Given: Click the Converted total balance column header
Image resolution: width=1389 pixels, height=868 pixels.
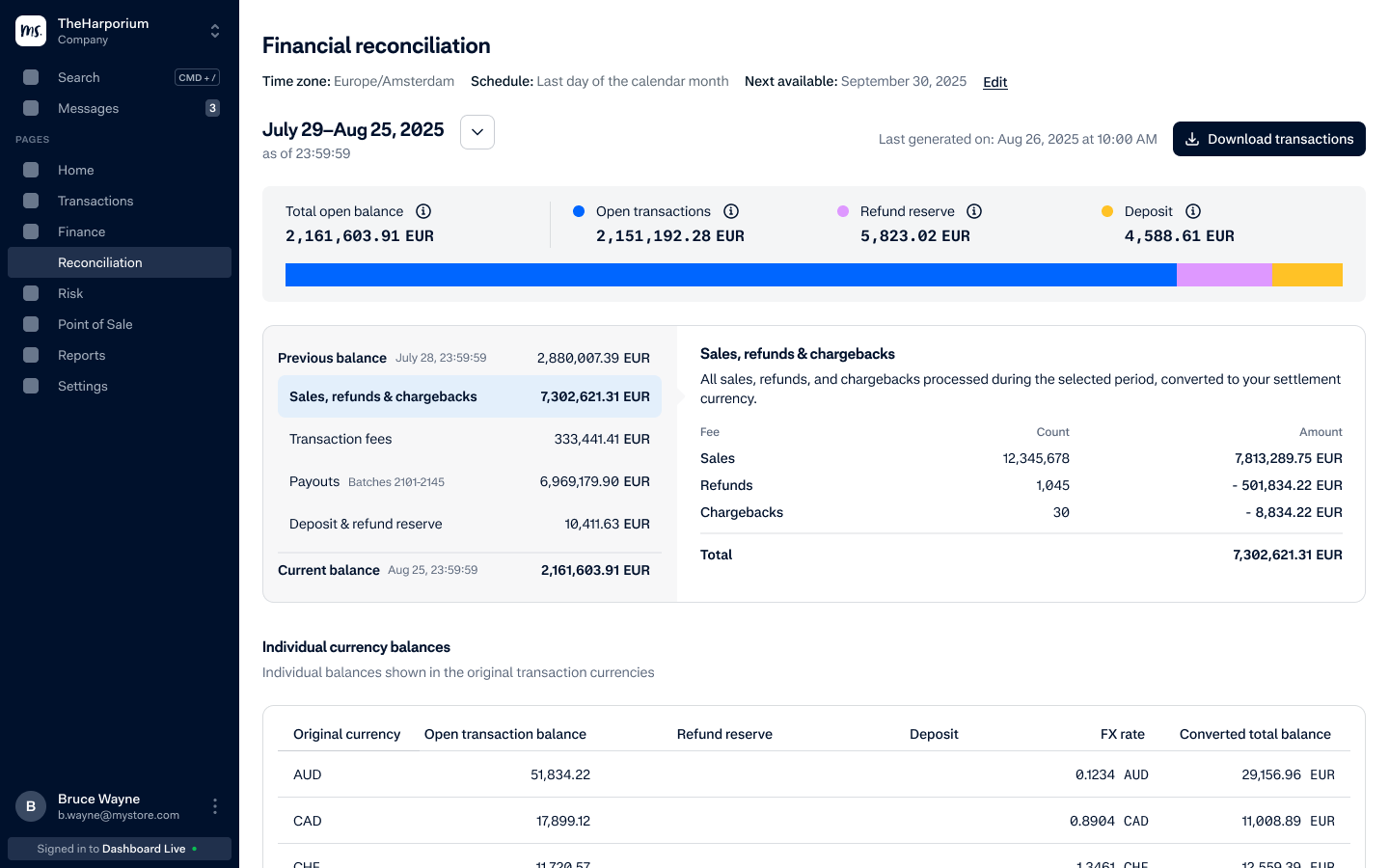Looking at the screenshot, I should 1255,734.
